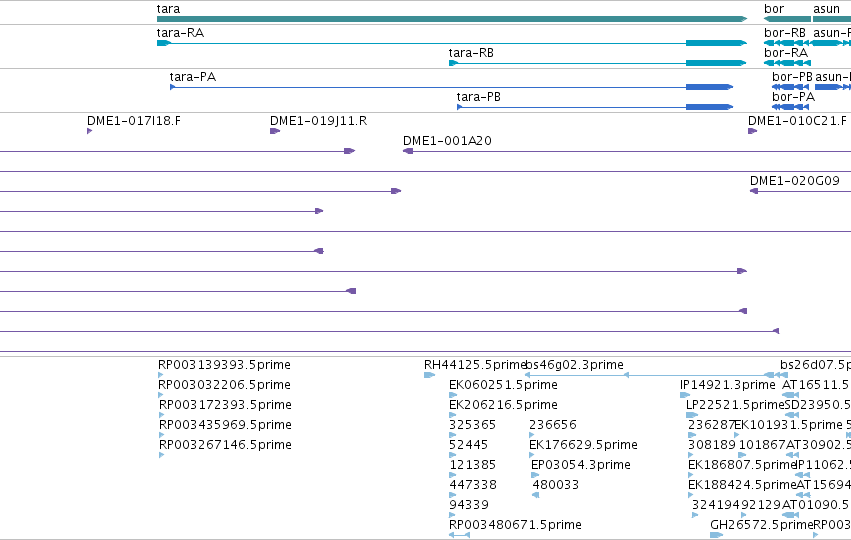The height and width of the screenshot is (540, 851).
Task: Select the tara-RB transcript label
Action: coord(471,53)
